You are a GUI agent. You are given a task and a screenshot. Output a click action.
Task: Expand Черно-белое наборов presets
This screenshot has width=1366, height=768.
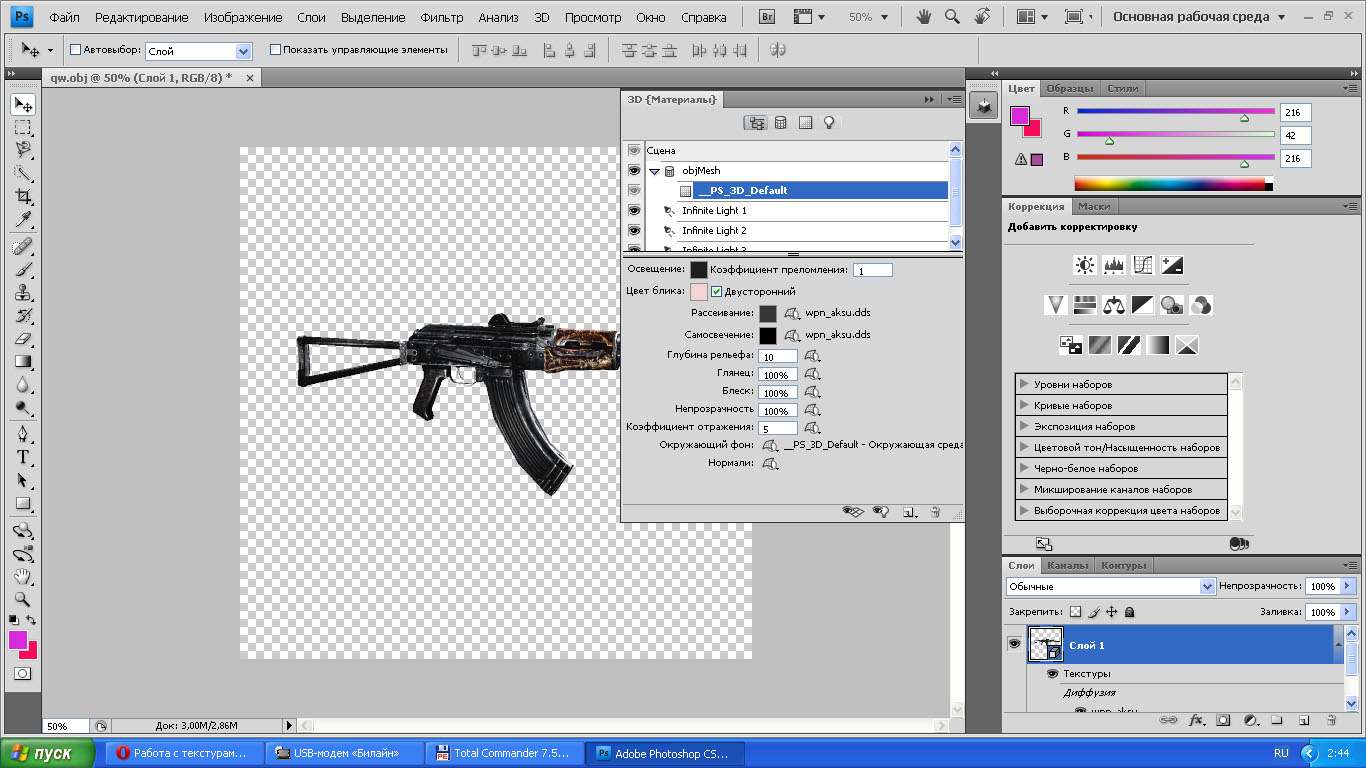click(1024, 468)
